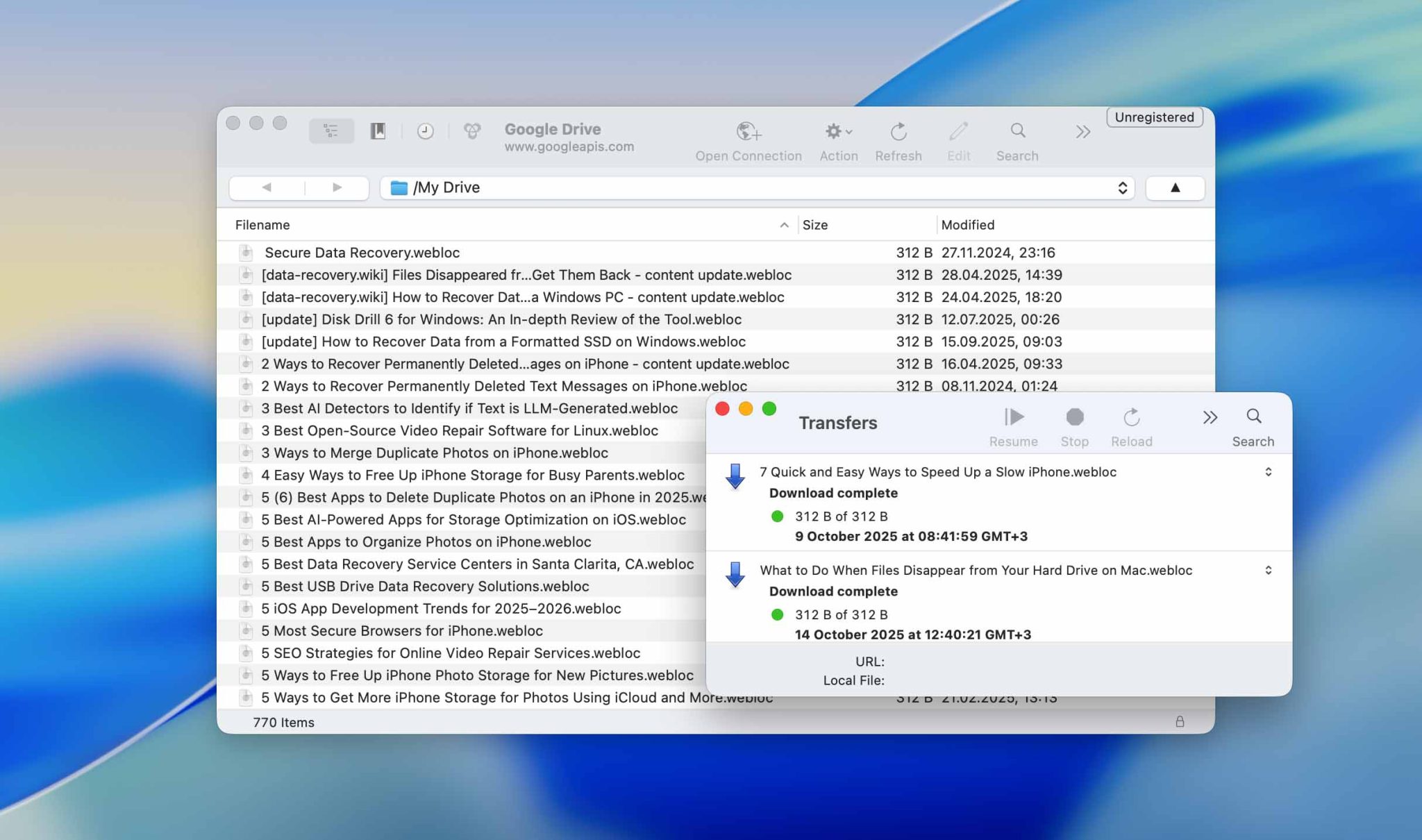The width and height of the screenshot is (1422, 840).
Task: Reload the selected transfer
Action: click(x=1131, y=418)
